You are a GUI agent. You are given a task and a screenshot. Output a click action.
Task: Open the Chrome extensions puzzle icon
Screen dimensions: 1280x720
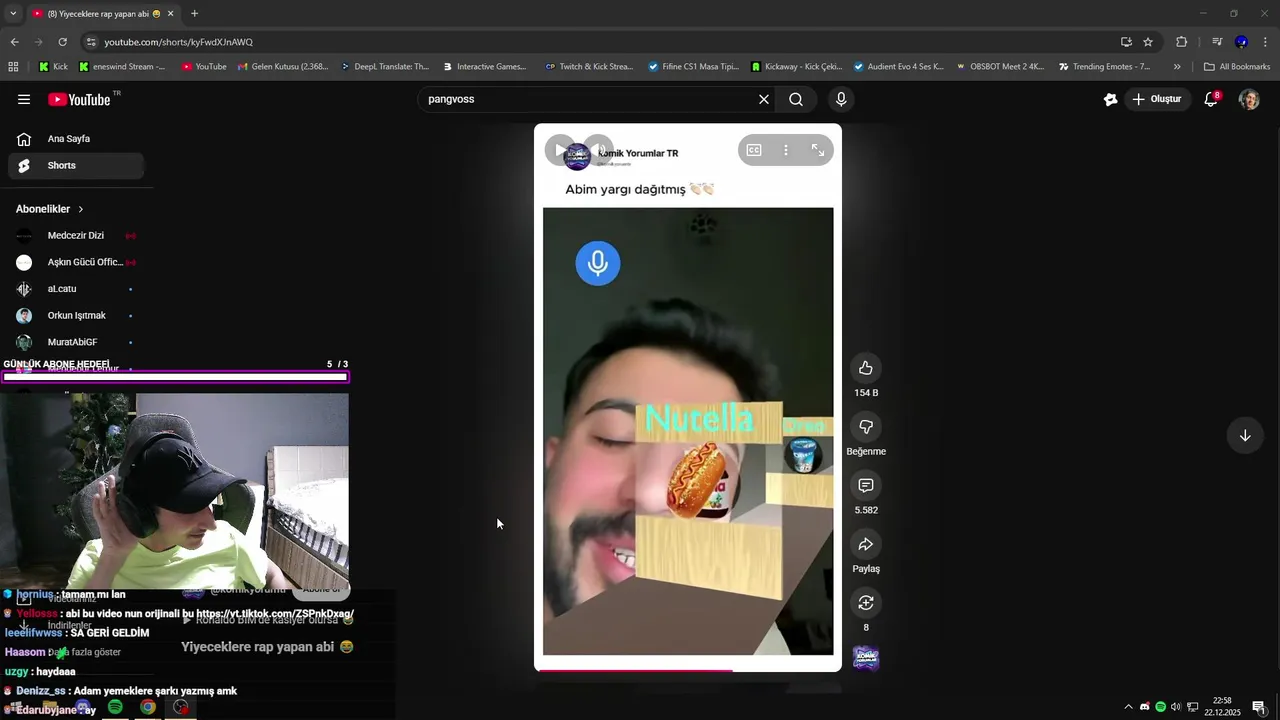(x=1182, y=42)
